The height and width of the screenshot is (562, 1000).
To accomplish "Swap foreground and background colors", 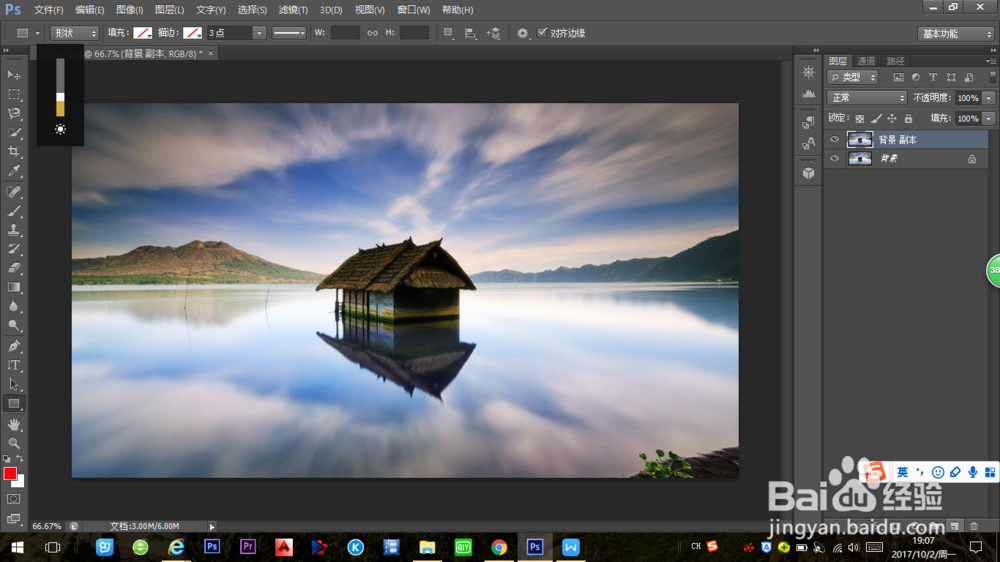I will point(20,458).
